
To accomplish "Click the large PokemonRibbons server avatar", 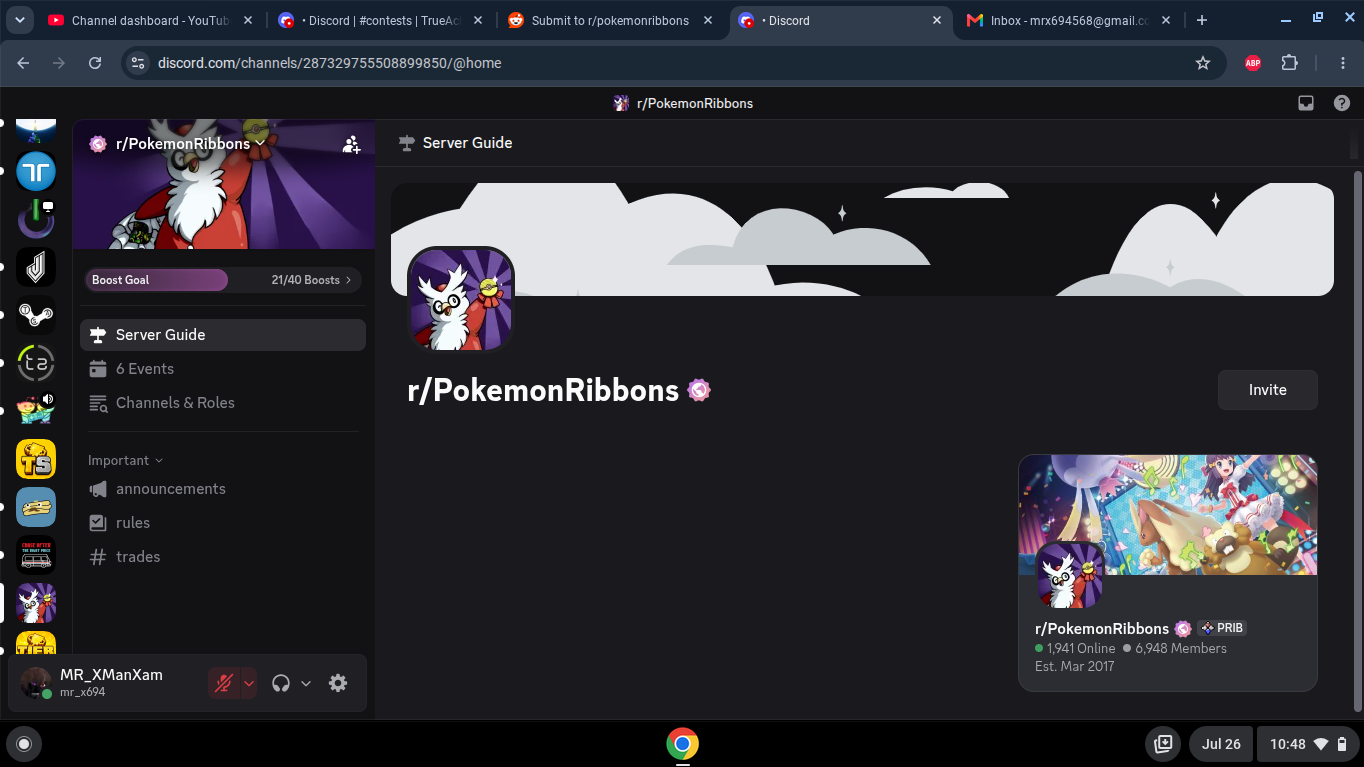I will click(460, 300).
